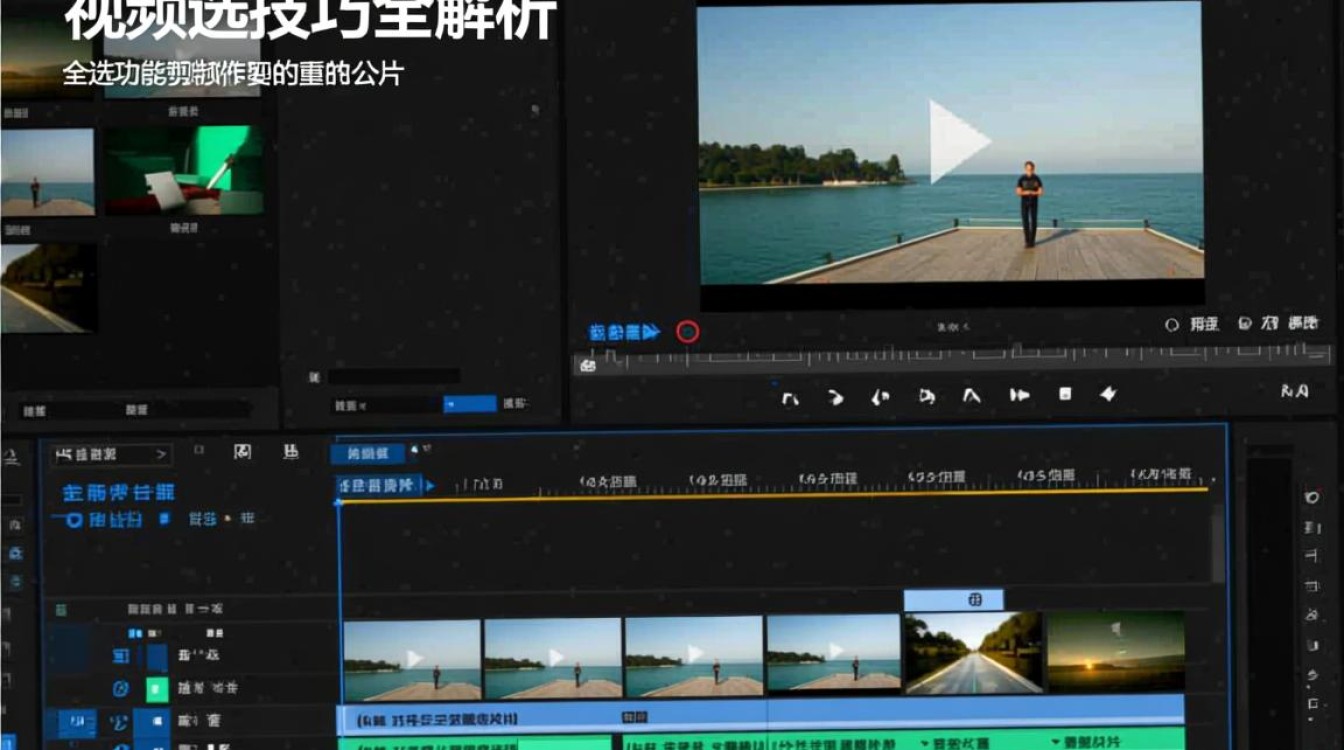Select the sunset clip at the video track's end

coord(1115,653)
